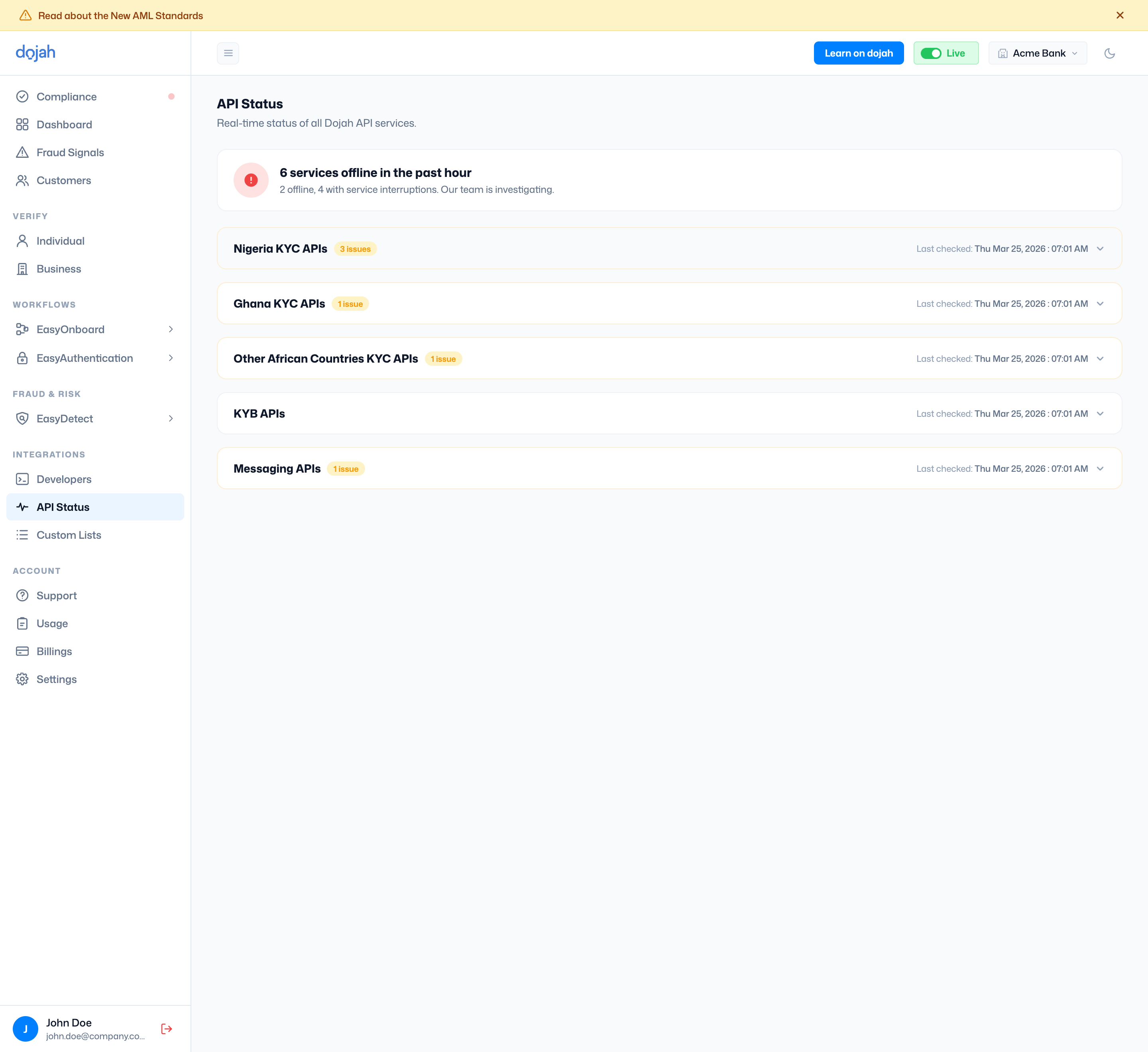
Task: Expand the Ghana KYC APIs section chevron
Action: pyautogui.click(x=1100, y=303)
